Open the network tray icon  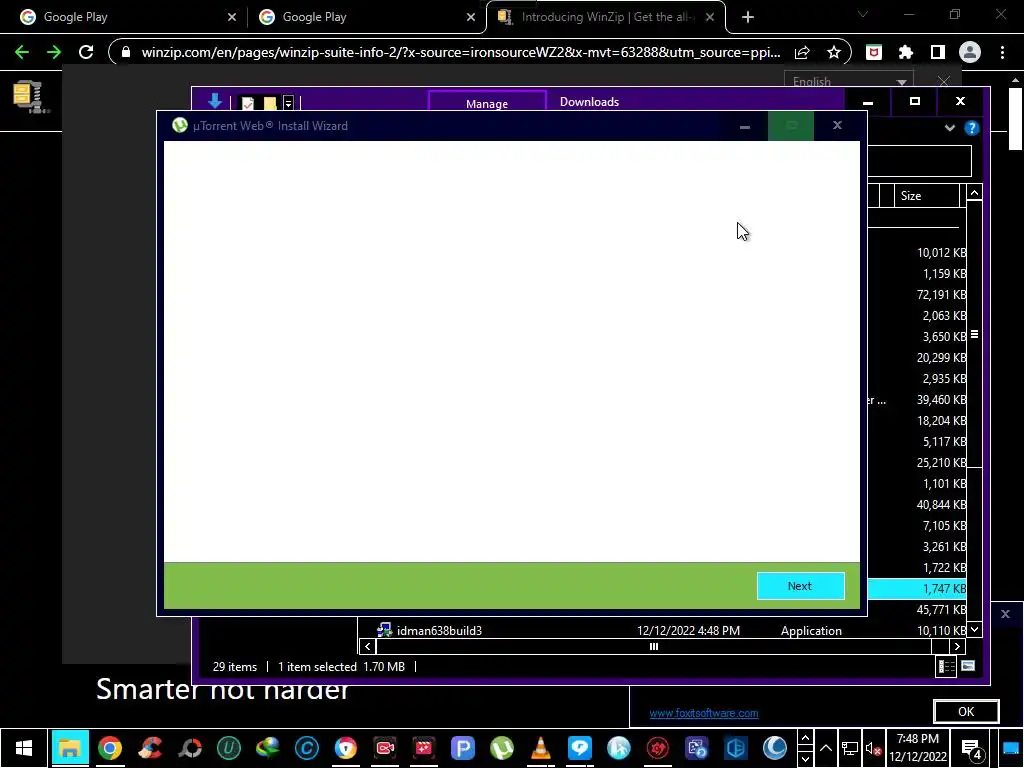point(850,749)
